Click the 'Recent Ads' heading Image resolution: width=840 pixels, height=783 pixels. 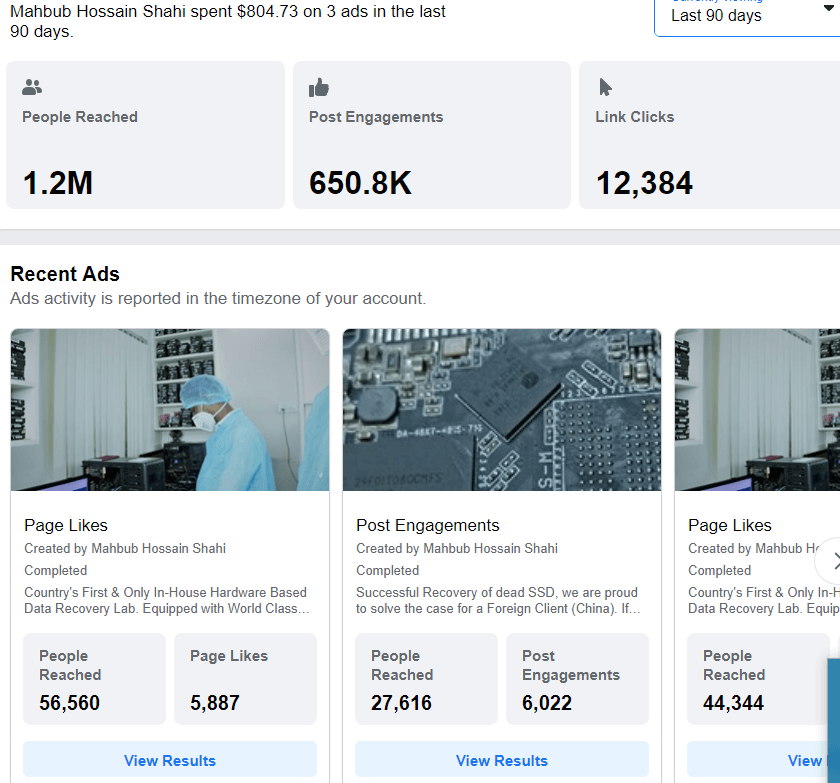coord(65,274)
